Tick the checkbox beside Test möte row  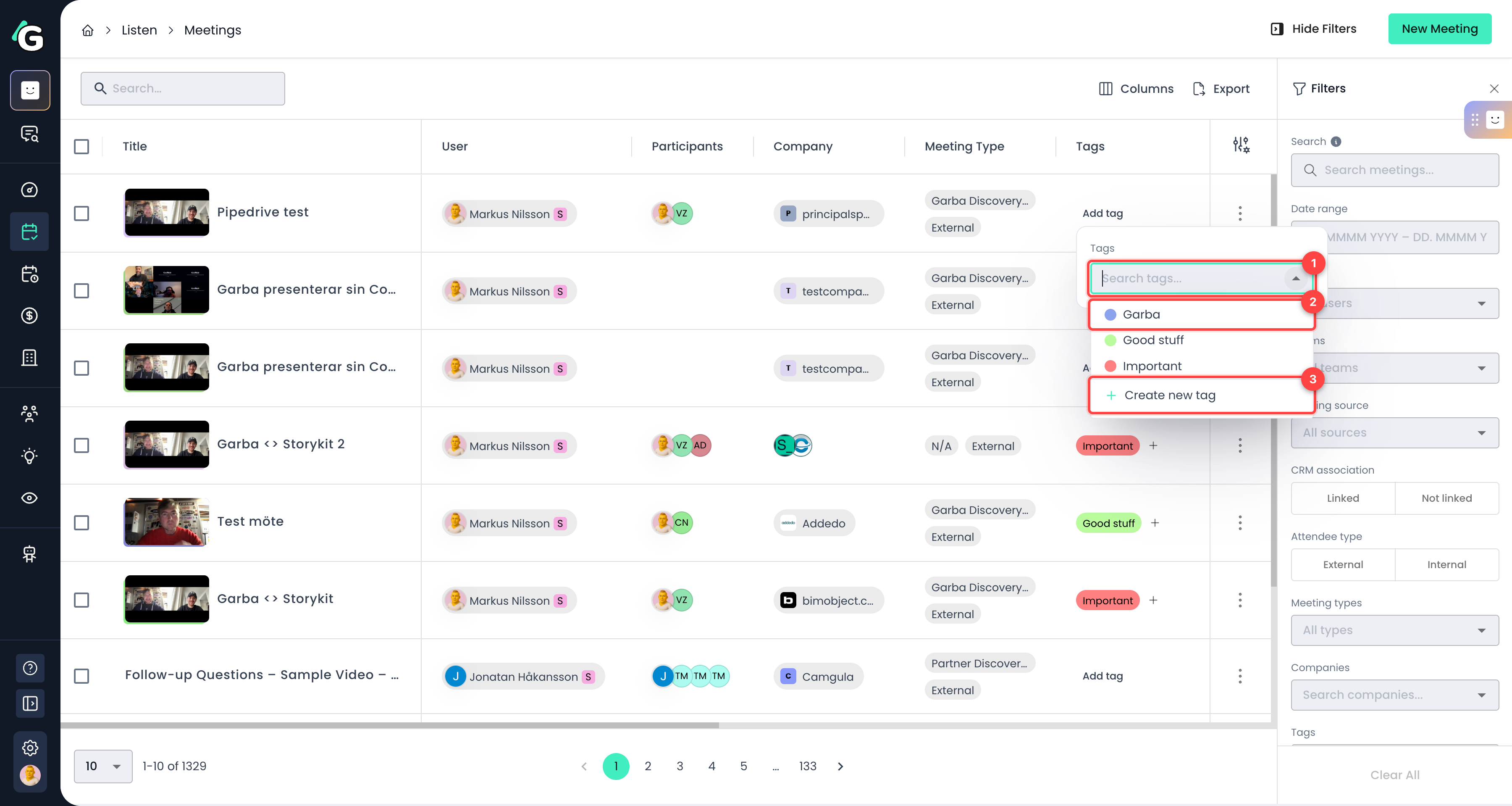[x=81, y=522]
